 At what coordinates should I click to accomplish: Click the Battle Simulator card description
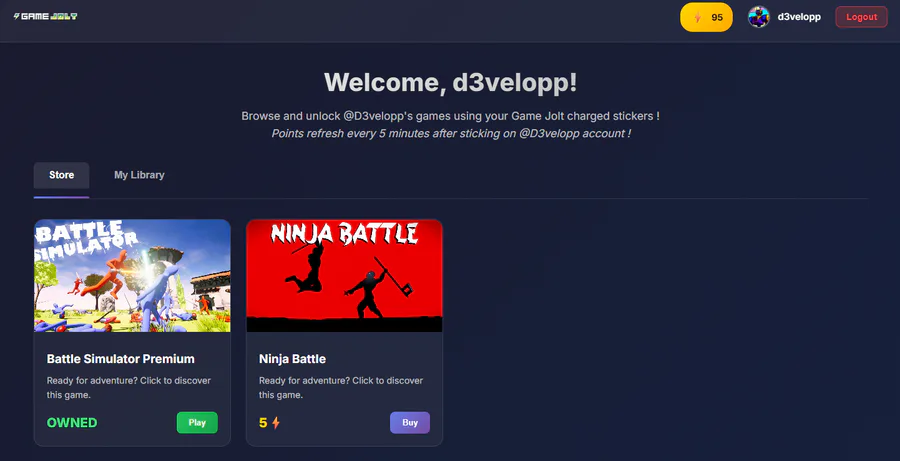tap(129, 388)
